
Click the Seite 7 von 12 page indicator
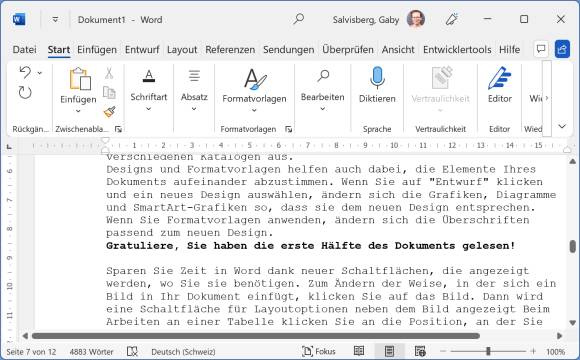[31, 351]
